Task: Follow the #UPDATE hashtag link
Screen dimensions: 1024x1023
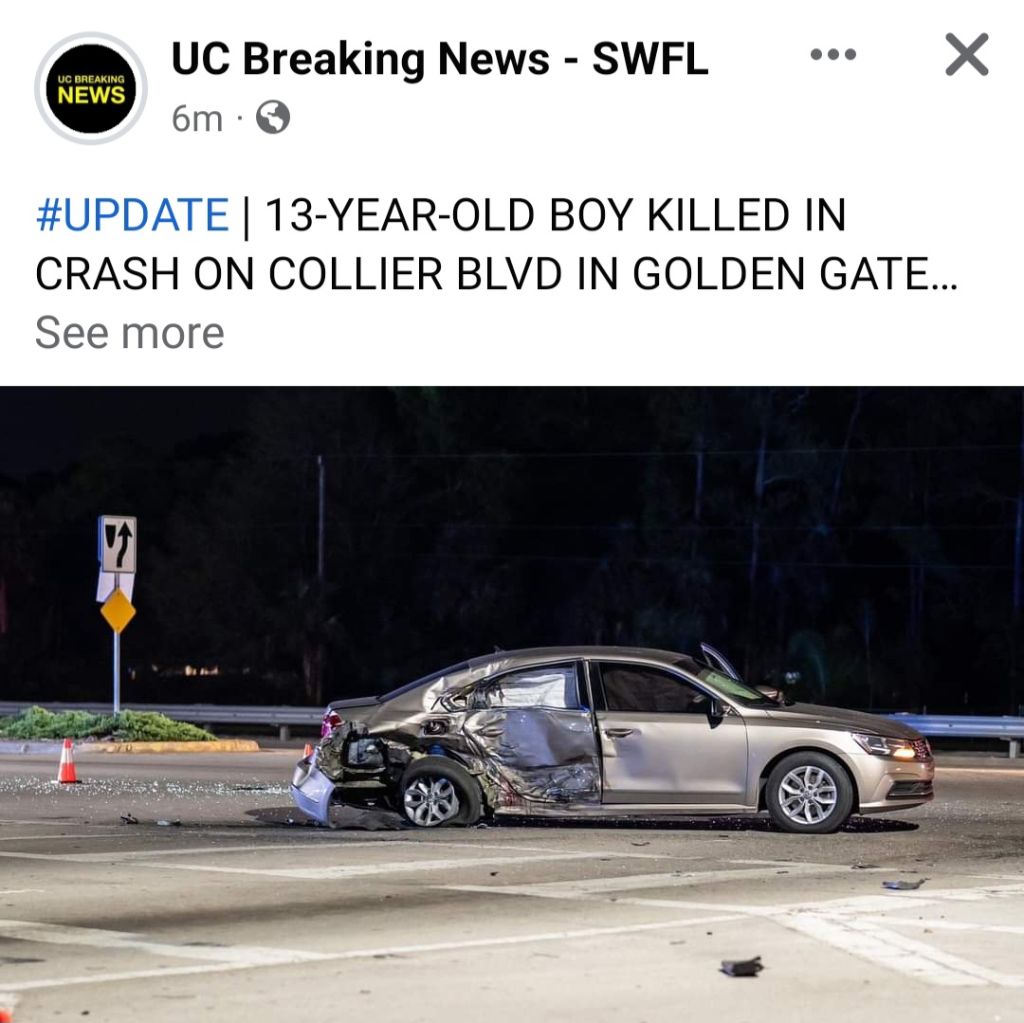Action: point(133,215)
